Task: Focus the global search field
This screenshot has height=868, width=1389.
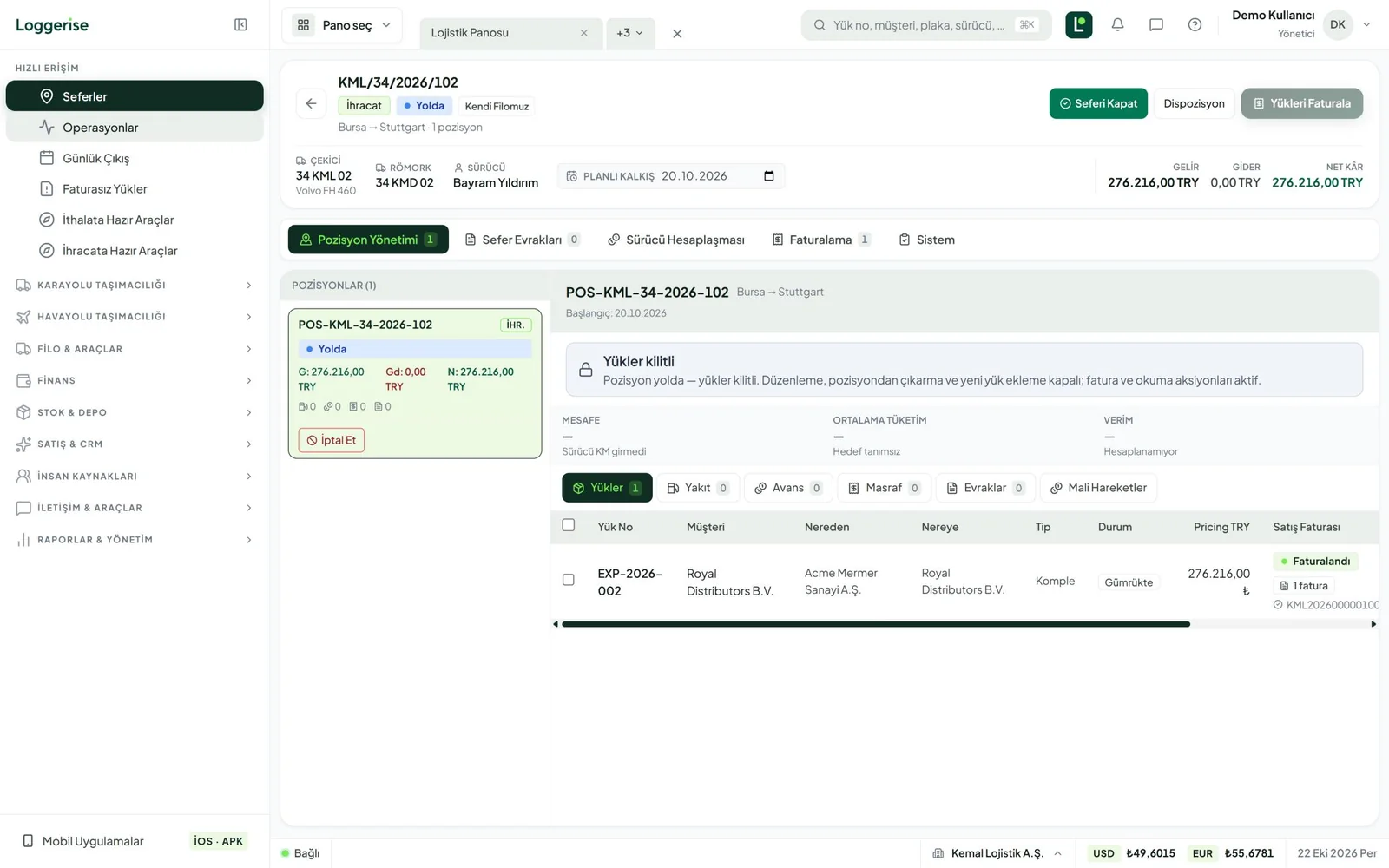Action: click(926, 25)
